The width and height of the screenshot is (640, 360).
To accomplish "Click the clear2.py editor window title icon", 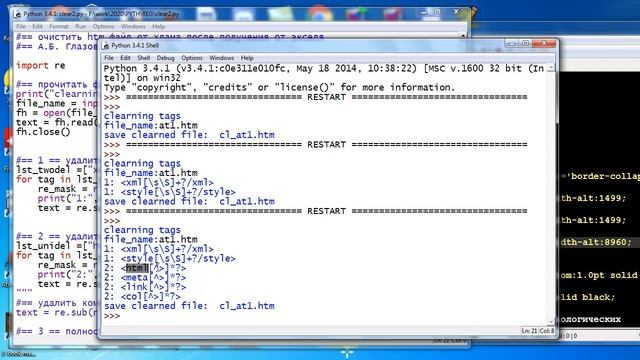I will tap(17, 14).
